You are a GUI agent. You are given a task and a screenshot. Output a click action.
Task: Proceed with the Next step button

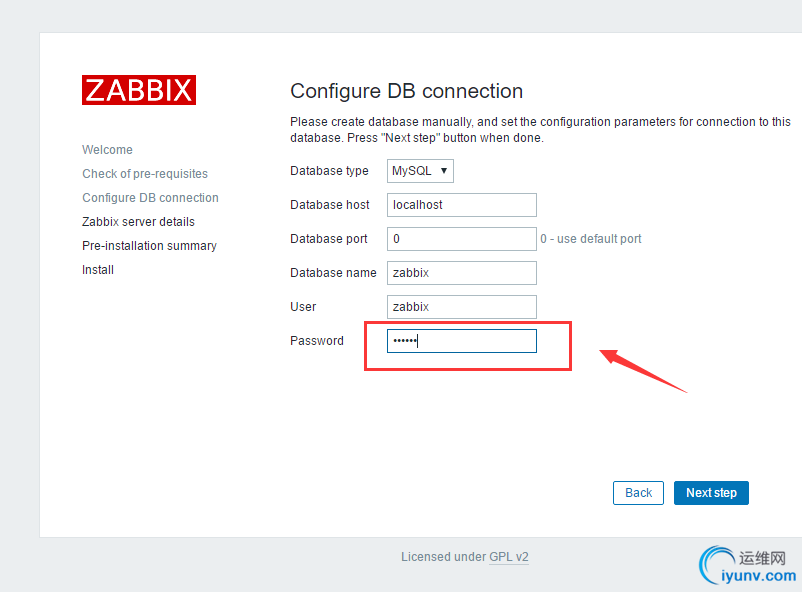pos(711,493)
